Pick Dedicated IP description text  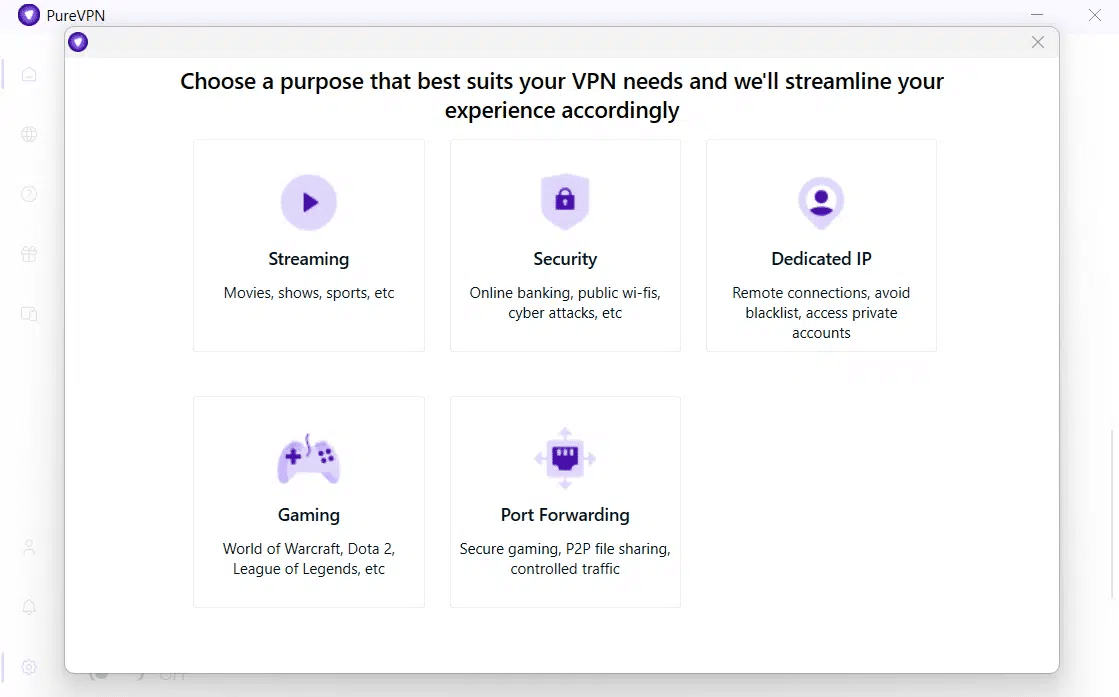pyautogui.click(x=821, y=312)
